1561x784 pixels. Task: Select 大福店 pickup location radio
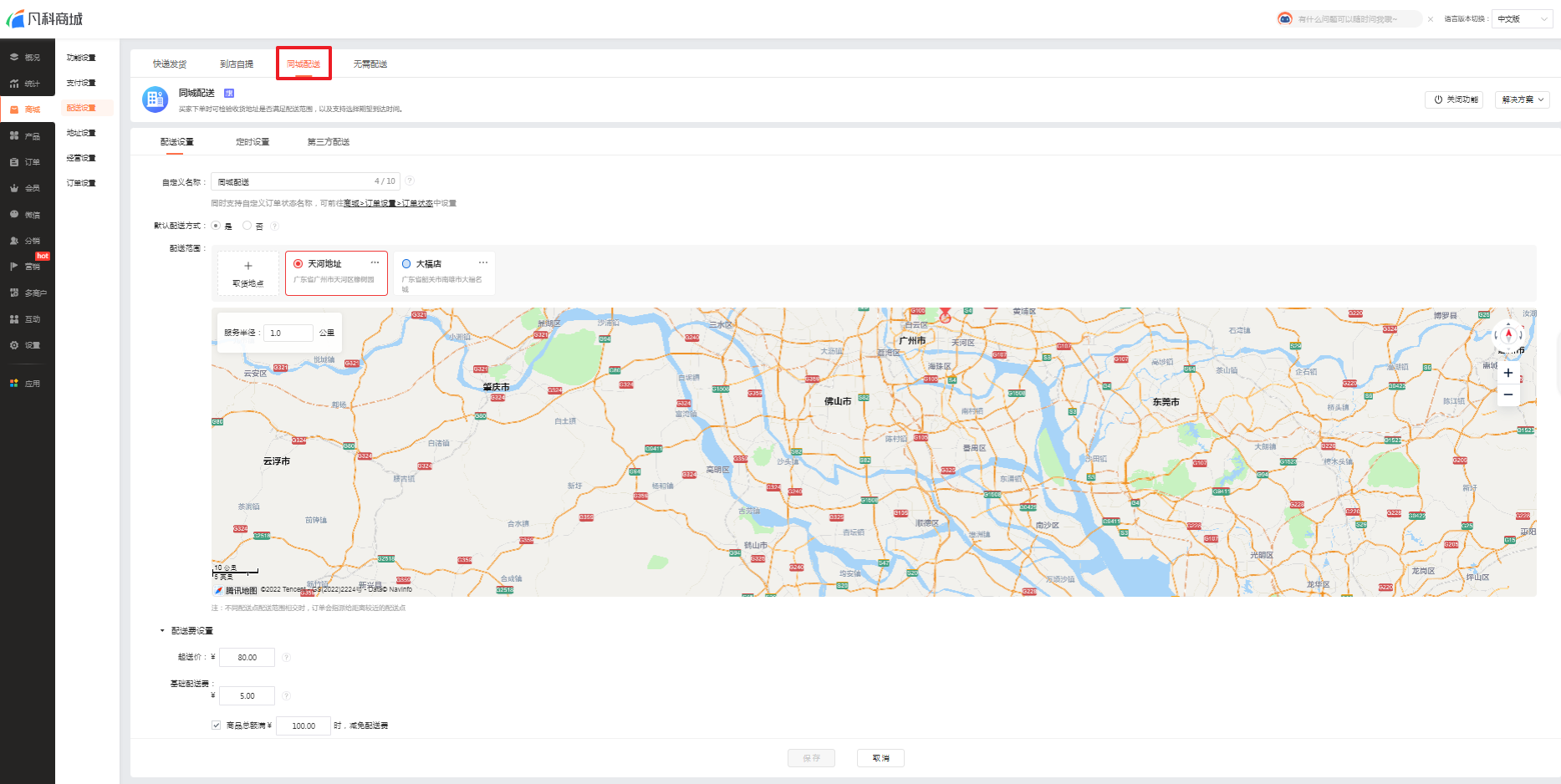click(406, 263)
